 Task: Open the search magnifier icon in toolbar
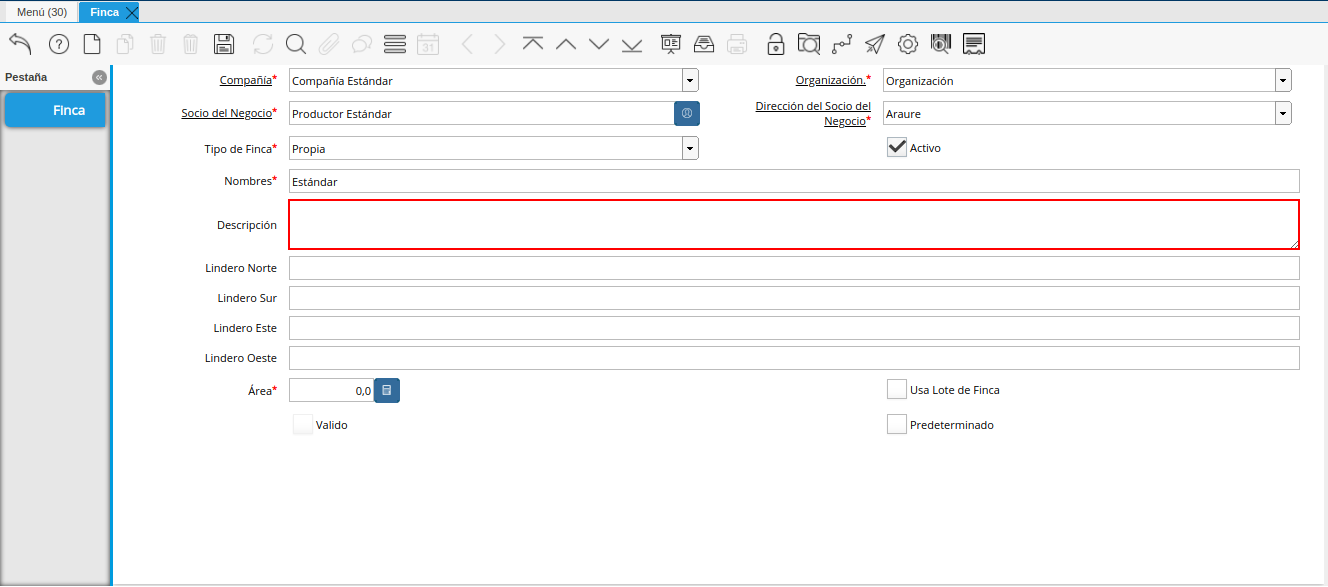[x=295, y=44]
